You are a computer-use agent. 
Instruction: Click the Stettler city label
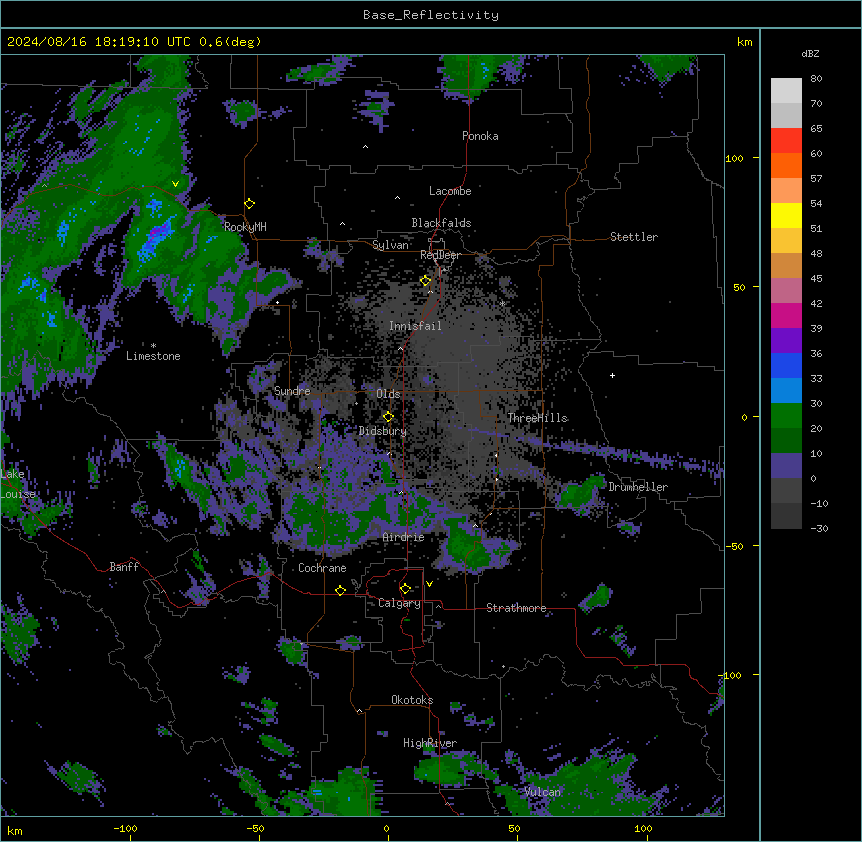pyautogui.click(x=634, y=237)
